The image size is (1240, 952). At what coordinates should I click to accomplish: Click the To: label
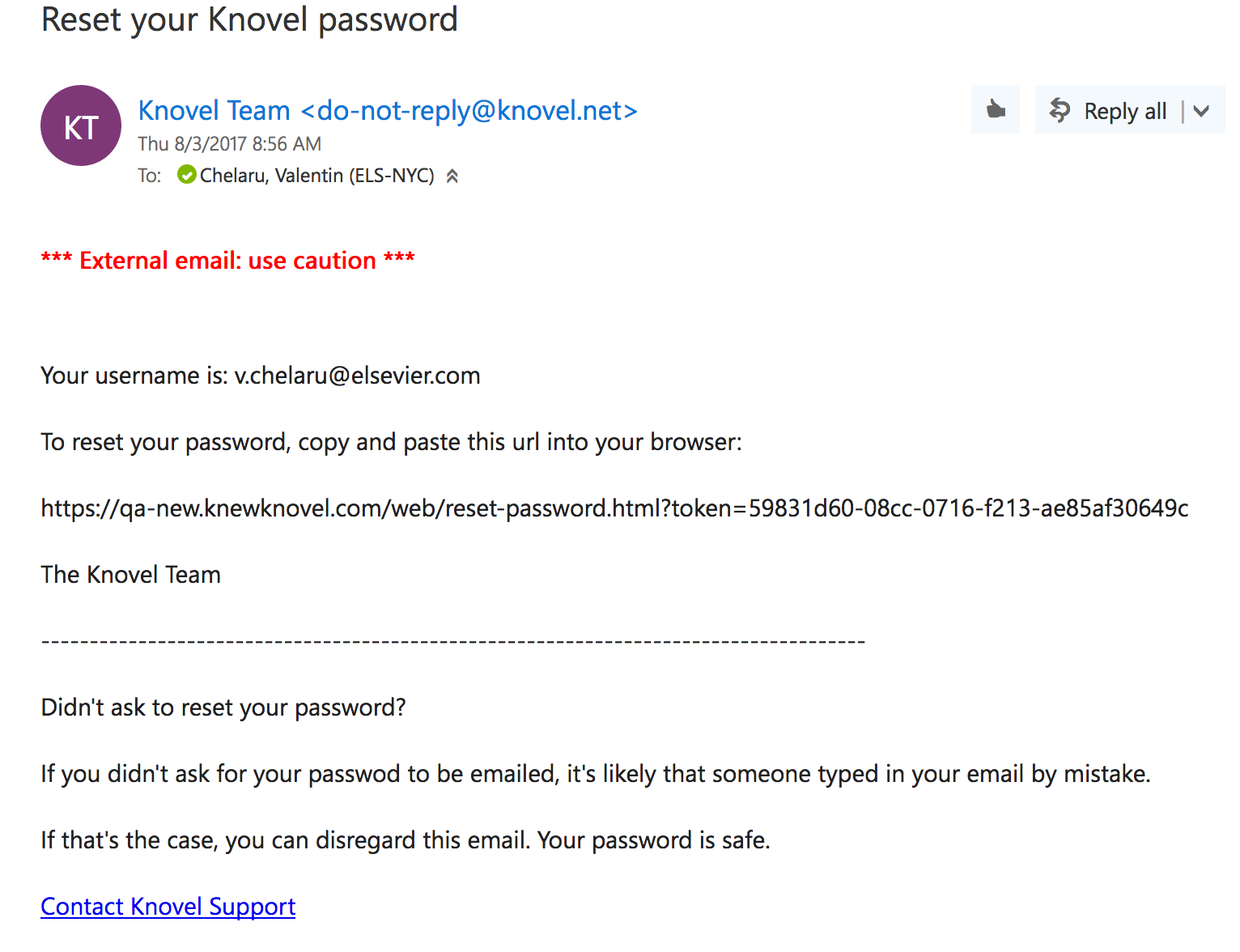point(150,176)
